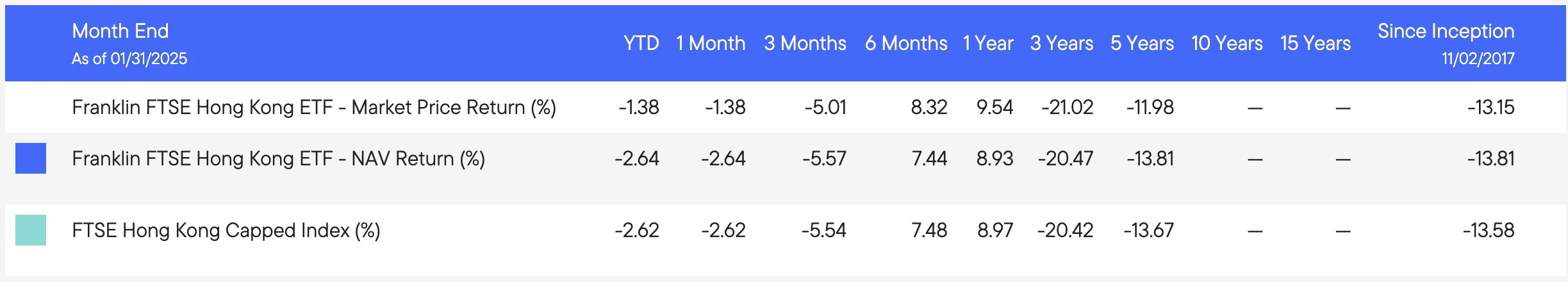Click the blue NAV Return color swatch
The width and height of the screenshot is (1568, 282).
pos(31,158)
